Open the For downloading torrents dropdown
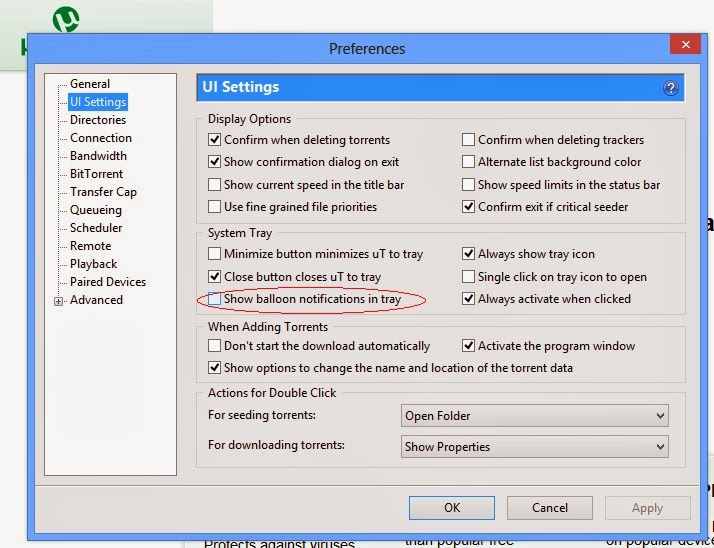Image resolution: width=714 pixels, height=548 pixels. [535, 446]
